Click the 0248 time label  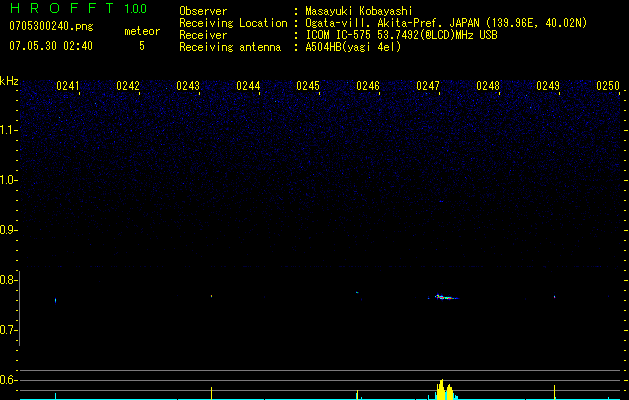point(488,86)
